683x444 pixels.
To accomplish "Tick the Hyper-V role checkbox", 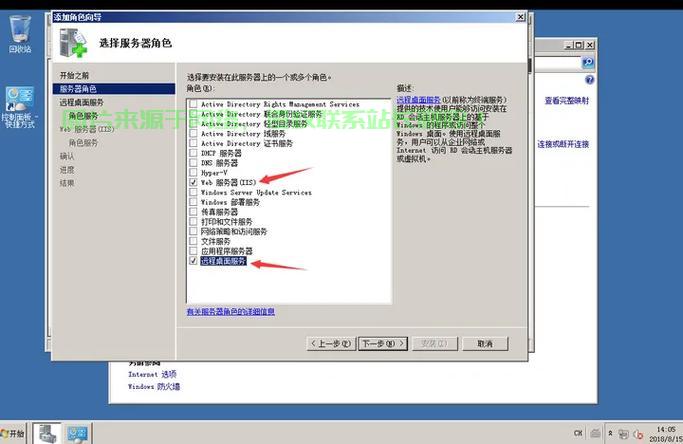I will click(193, 173).
